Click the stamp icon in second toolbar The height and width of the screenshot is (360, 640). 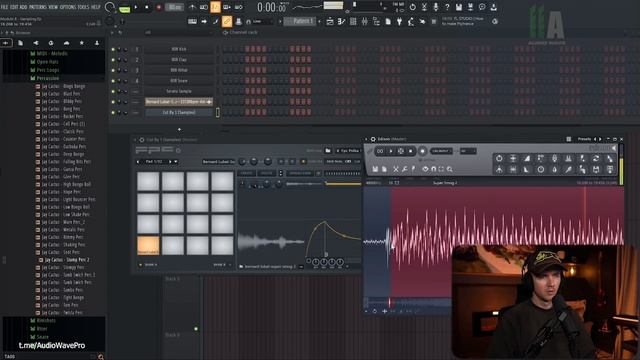coord(238,22)
